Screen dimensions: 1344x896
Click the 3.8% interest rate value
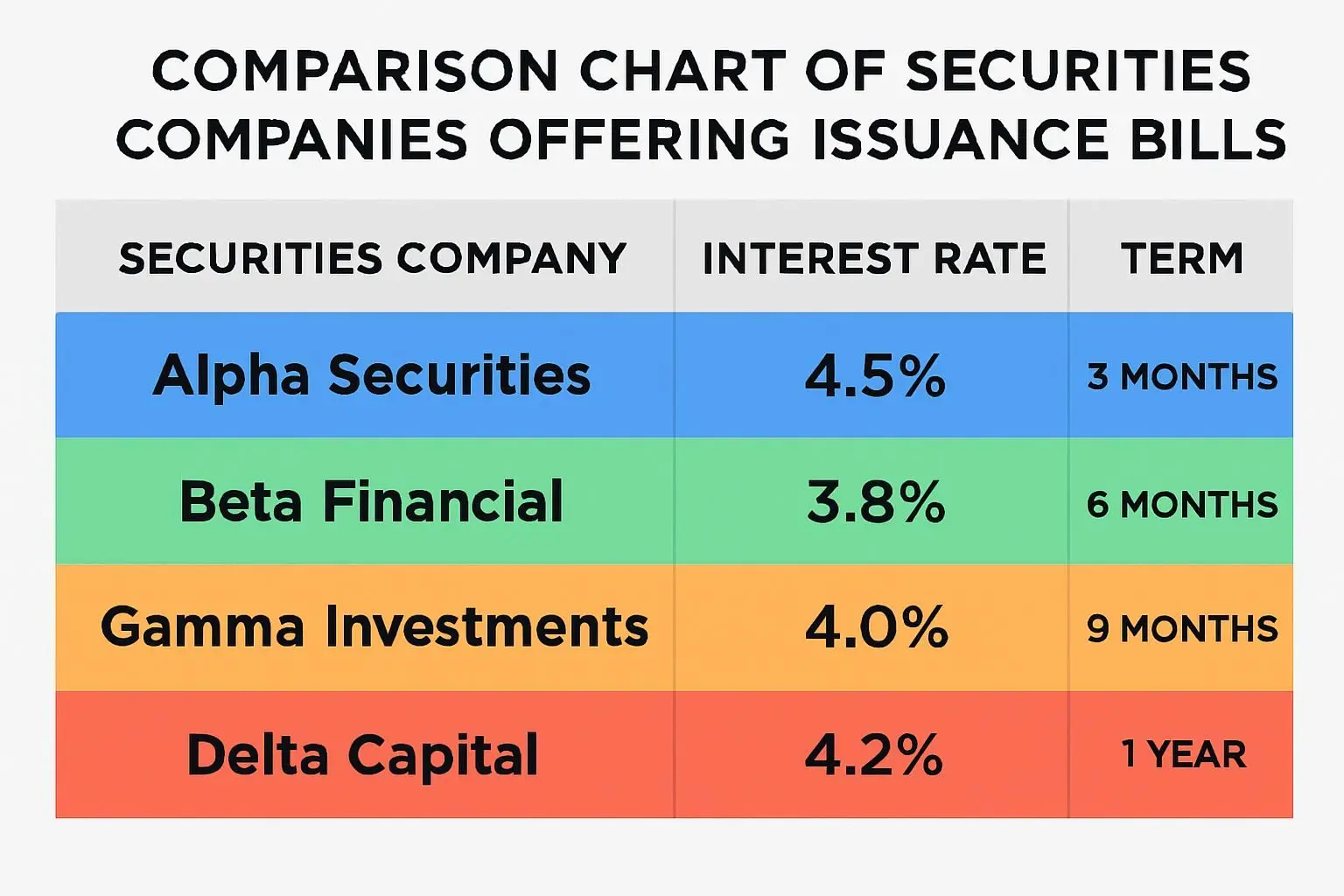(875, 502)
